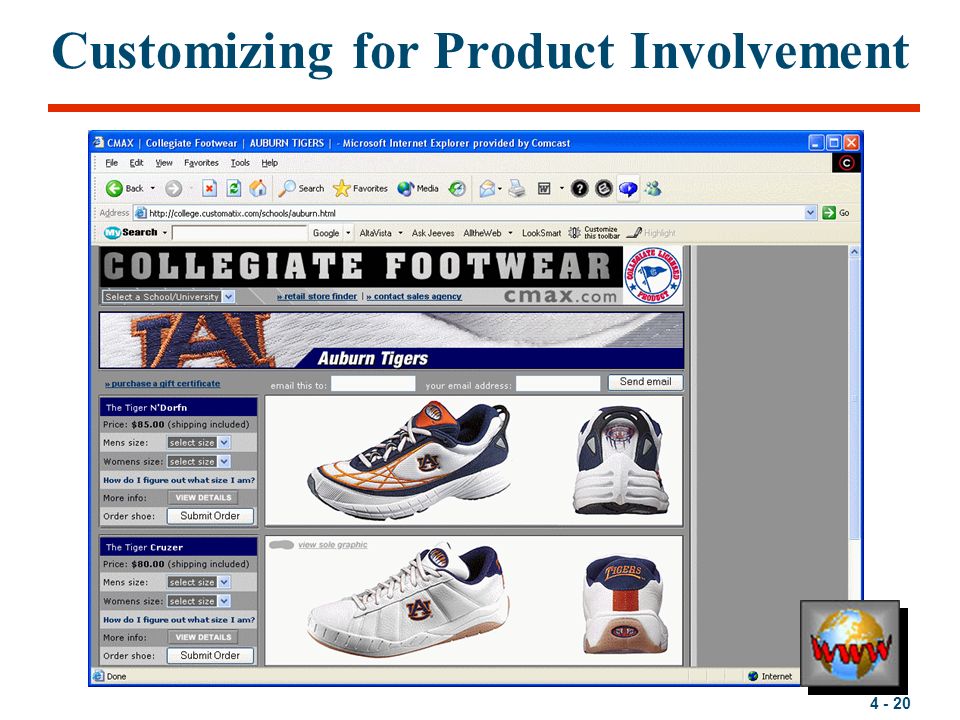Open the Google dropdown arrow
Screen dimensions: 960x720
(348, 233)
